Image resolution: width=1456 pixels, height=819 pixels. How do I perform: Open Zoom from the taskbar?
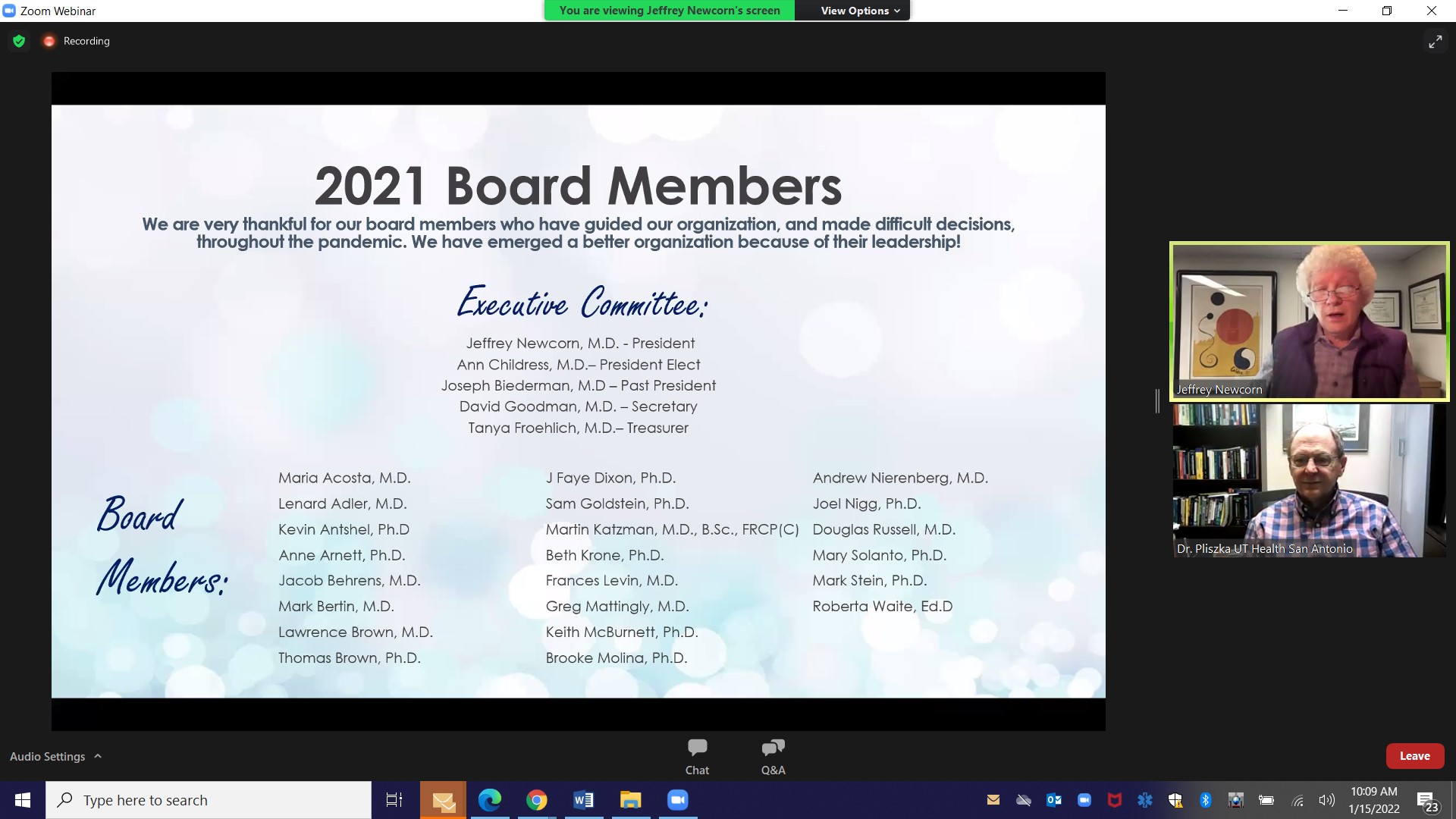[x=677, y=800]
